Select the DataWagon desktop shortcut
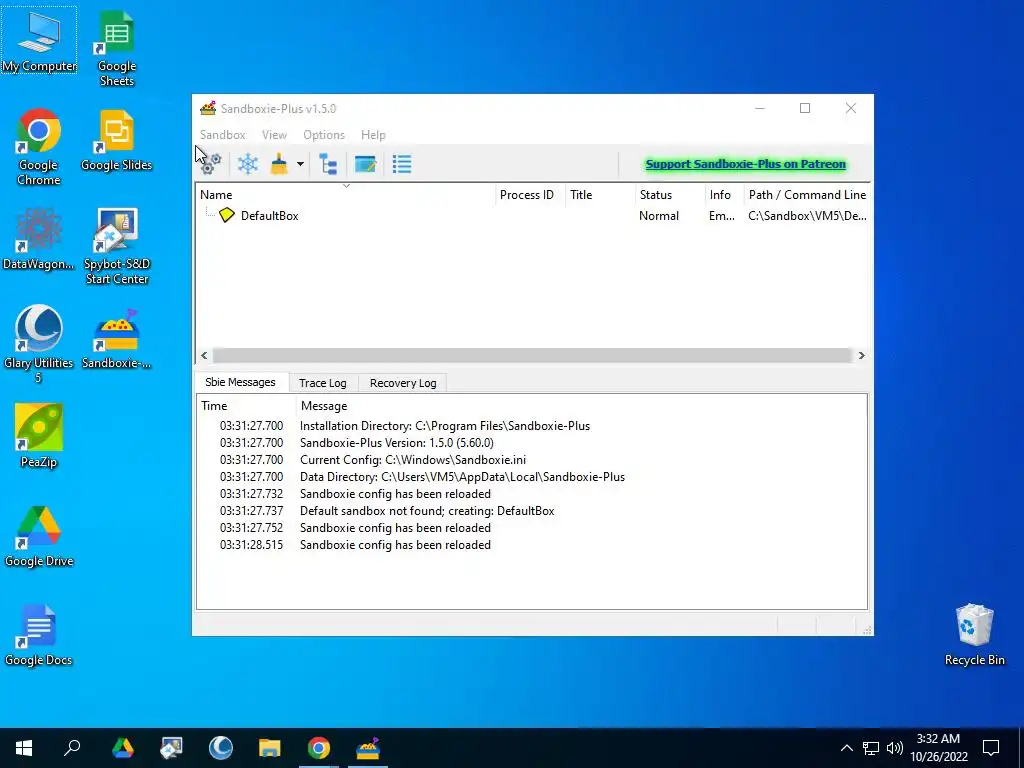The width and height of the screenshot is (1024, 768). coord(39,239)
